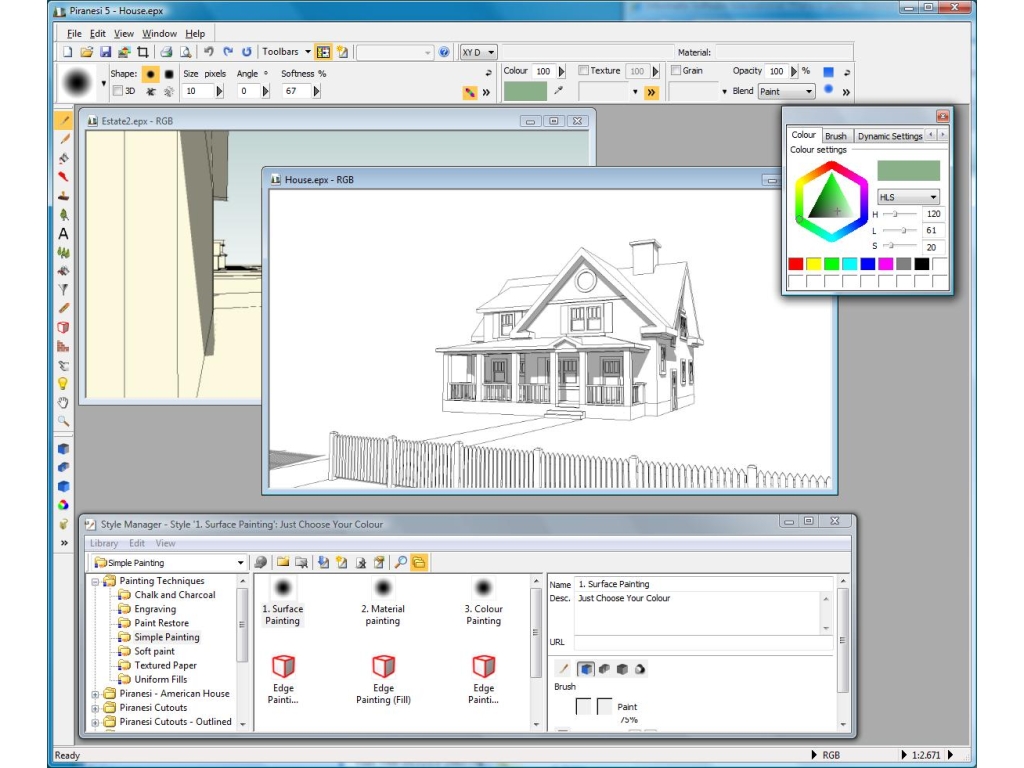The width and height of the screenshot is (1024, 768).
Task: Select the magnifier zoom tool
Action: coord(63,421)
